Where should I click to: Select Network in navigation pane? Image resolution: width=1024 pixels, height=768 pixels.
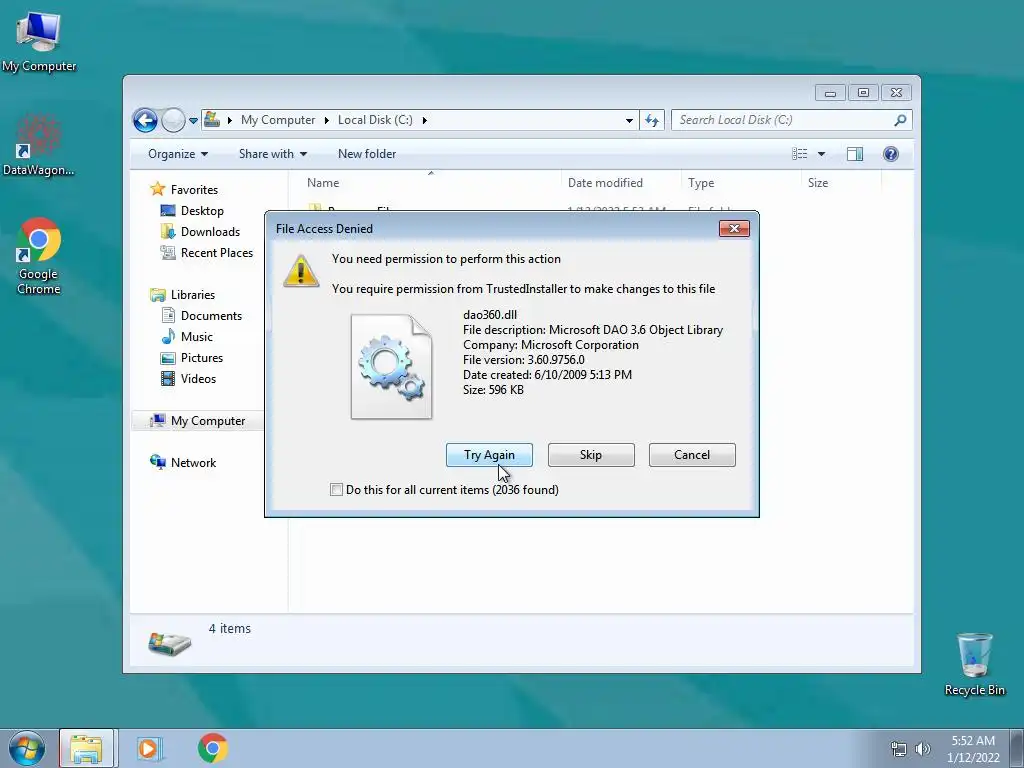(193, 462)
